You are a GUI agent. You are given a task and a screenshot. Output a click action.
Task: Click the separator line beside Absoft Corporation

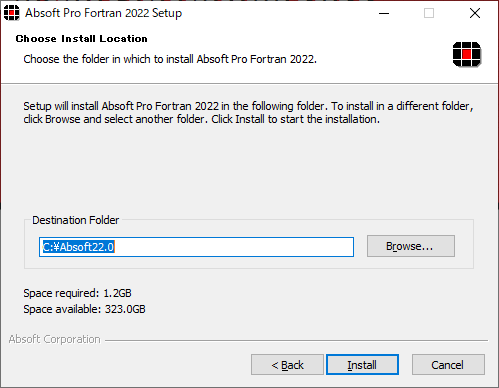pos(296,340)
